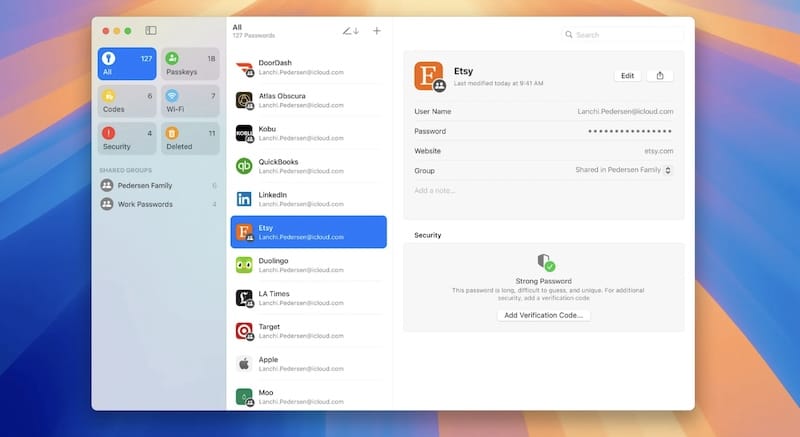Click the Apple entry name
This screenshot has height=437, width=800.
tap(268, 359)
